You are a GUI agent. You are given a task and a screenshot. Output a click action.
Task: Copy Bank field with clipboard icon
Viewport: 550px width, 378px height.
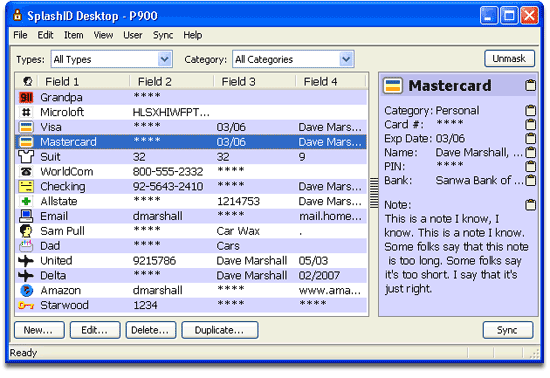pos(530,180)
